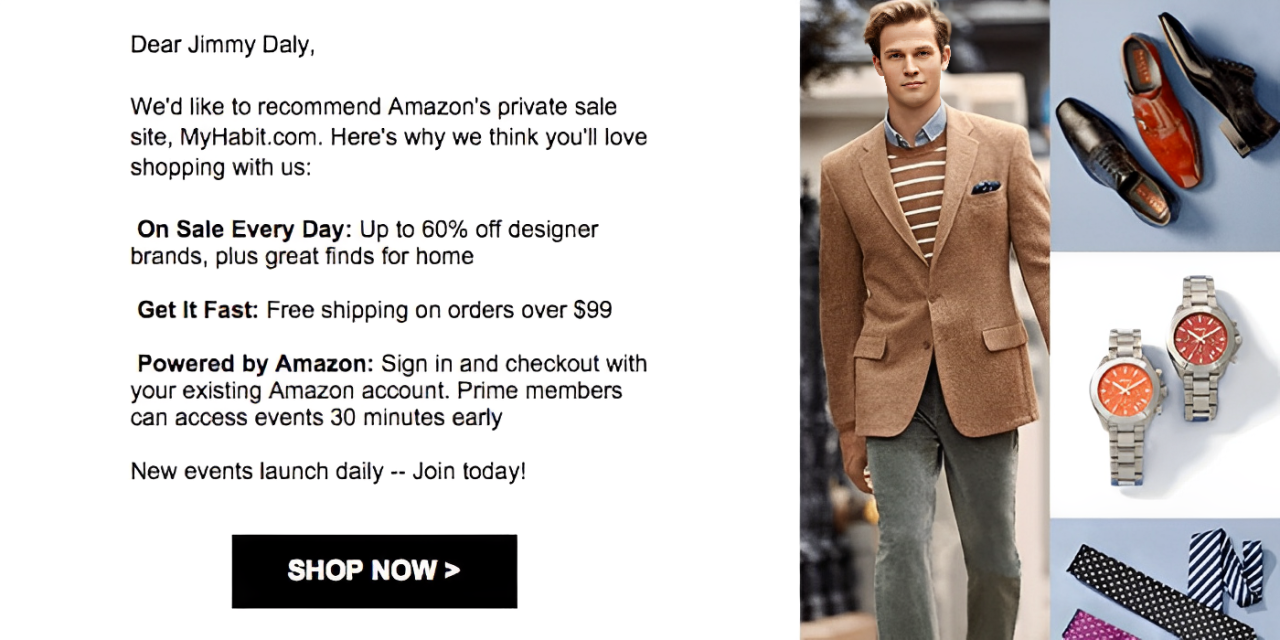Click the pocket square on blazer

[x=985, y=187]
